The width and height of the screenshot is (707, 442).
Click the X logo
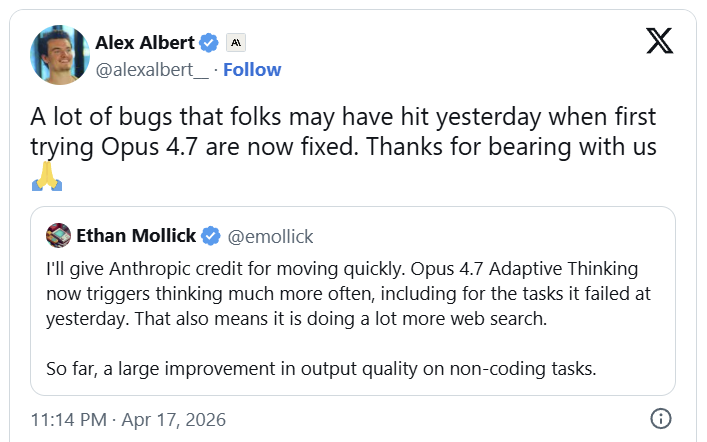tap(659, 42)
